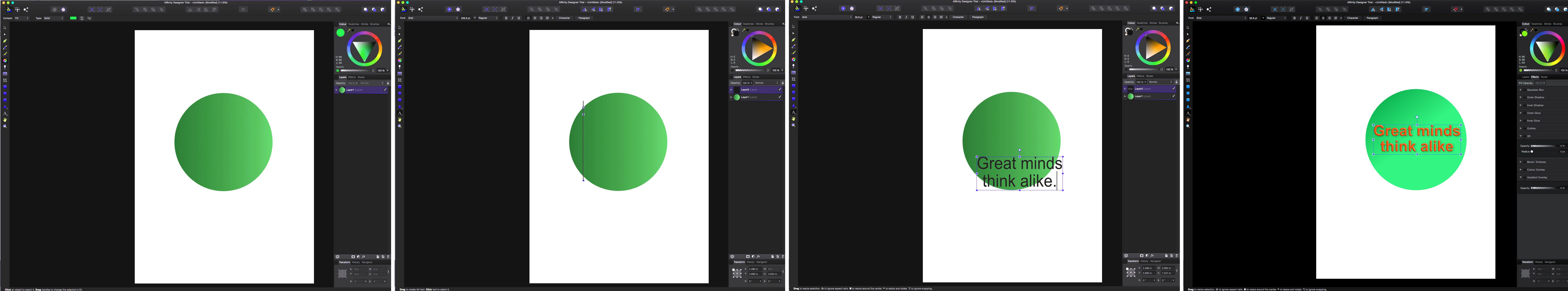1568x291 pixels.
Task: Choose the Pencil tool in second window
Action: pos(400,47)
